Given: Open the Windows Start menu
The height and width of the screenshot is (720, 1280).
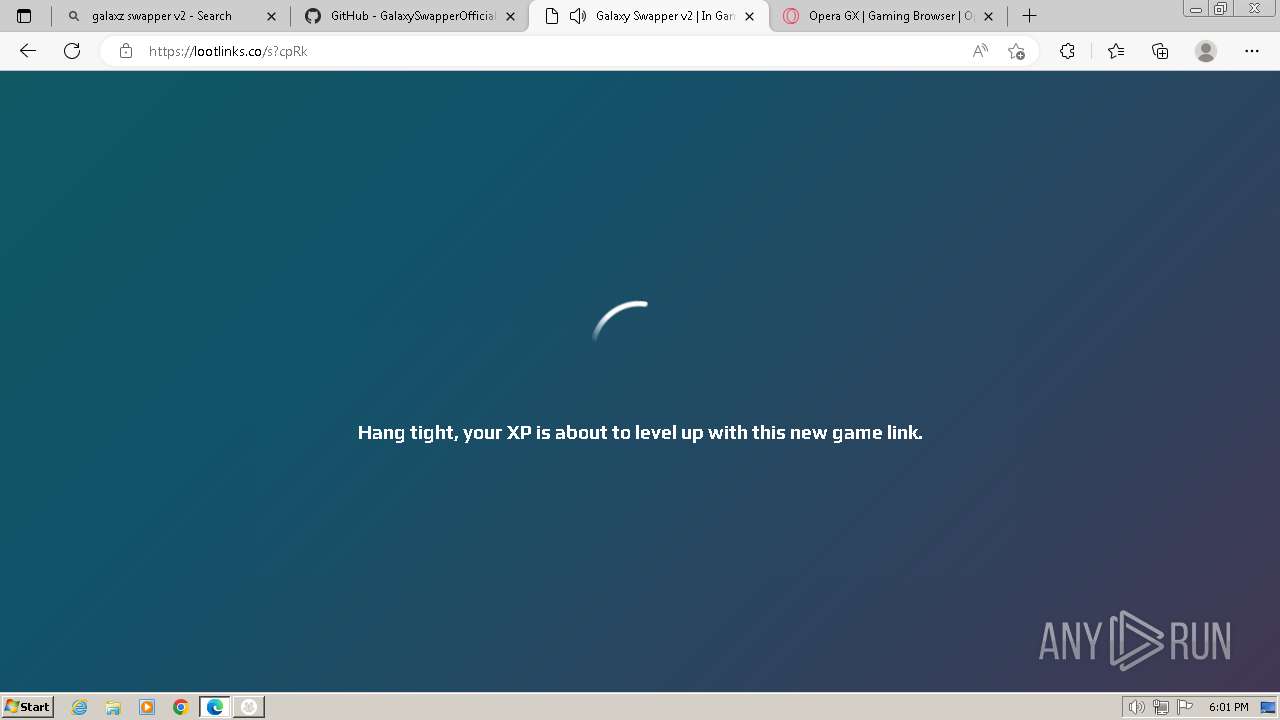Looking at the screenshot, I should pos(28,707).
